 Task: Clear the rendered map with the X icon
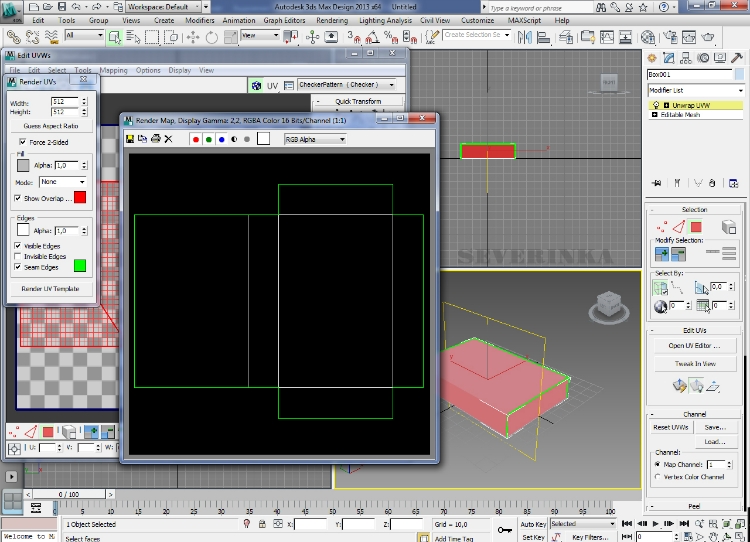click(168, 139)
